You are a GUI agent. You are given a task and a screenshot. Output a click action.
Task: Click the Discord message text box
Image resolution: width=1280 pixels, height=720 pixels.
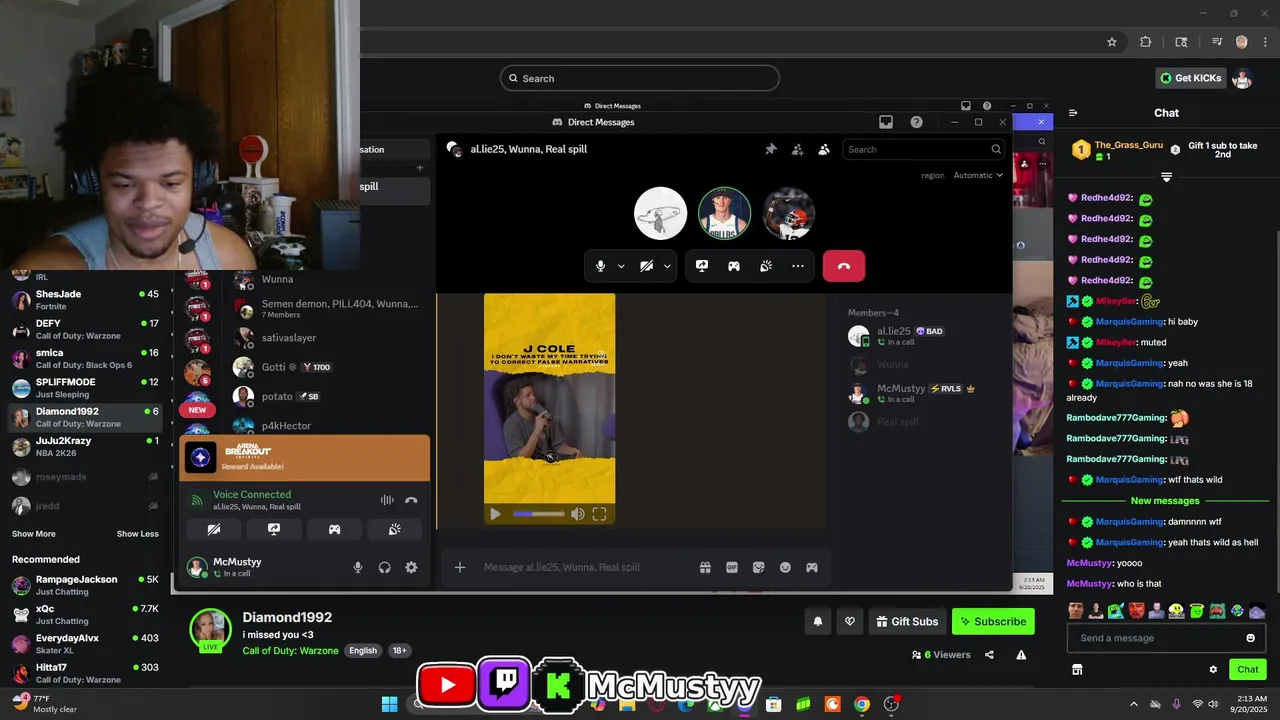pyautogui.click(x=585, y=567)
